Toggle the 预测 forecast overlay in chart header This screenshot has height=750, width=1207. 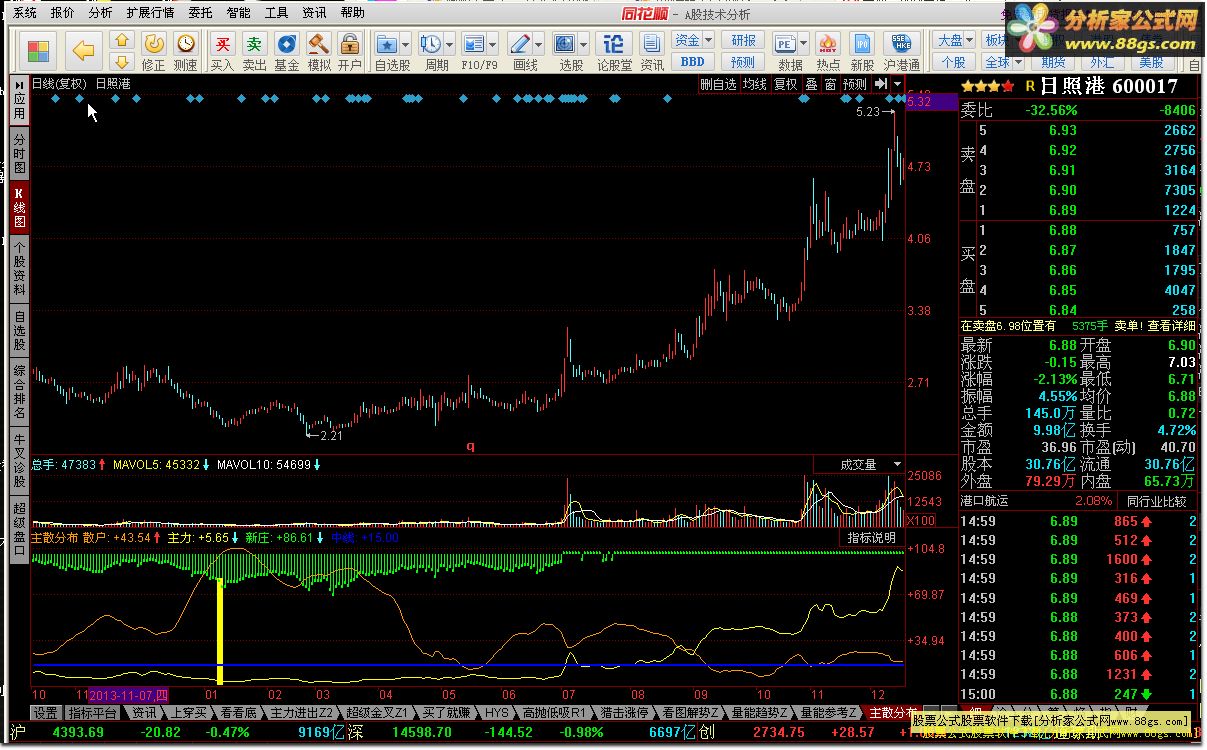855,84
